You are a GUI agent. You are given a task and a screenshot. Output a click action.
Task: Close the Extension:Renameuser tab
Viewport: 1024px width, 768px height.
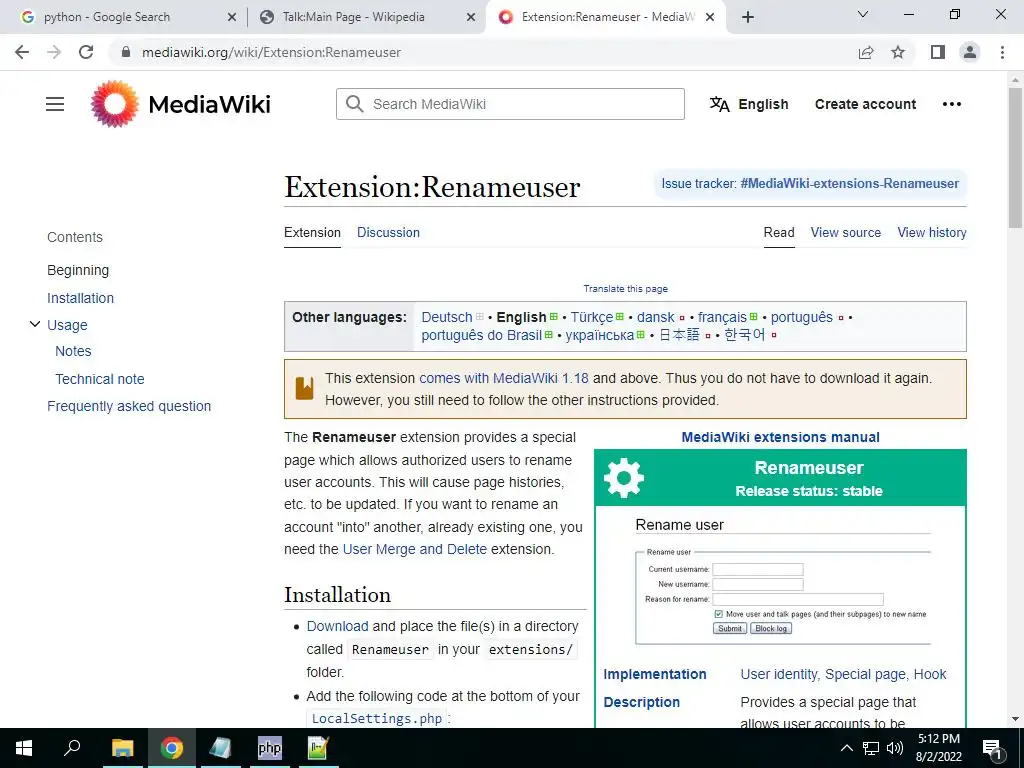click(x=711, y=18)
